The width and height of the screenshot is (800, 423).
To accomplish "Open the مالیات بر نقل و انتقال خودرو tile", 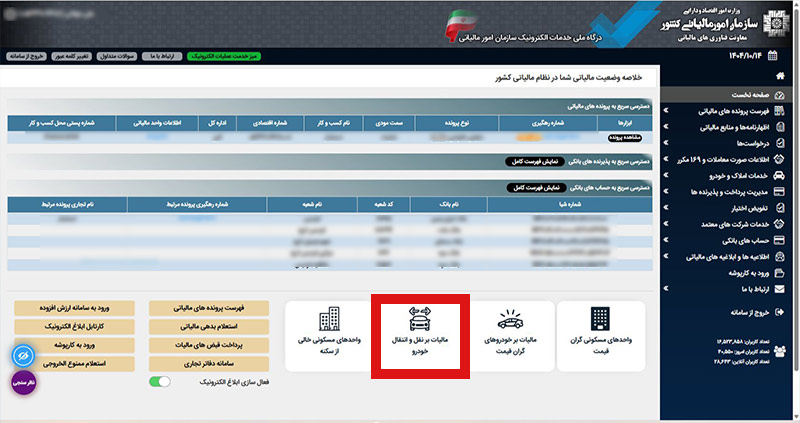I will [420, 336].
